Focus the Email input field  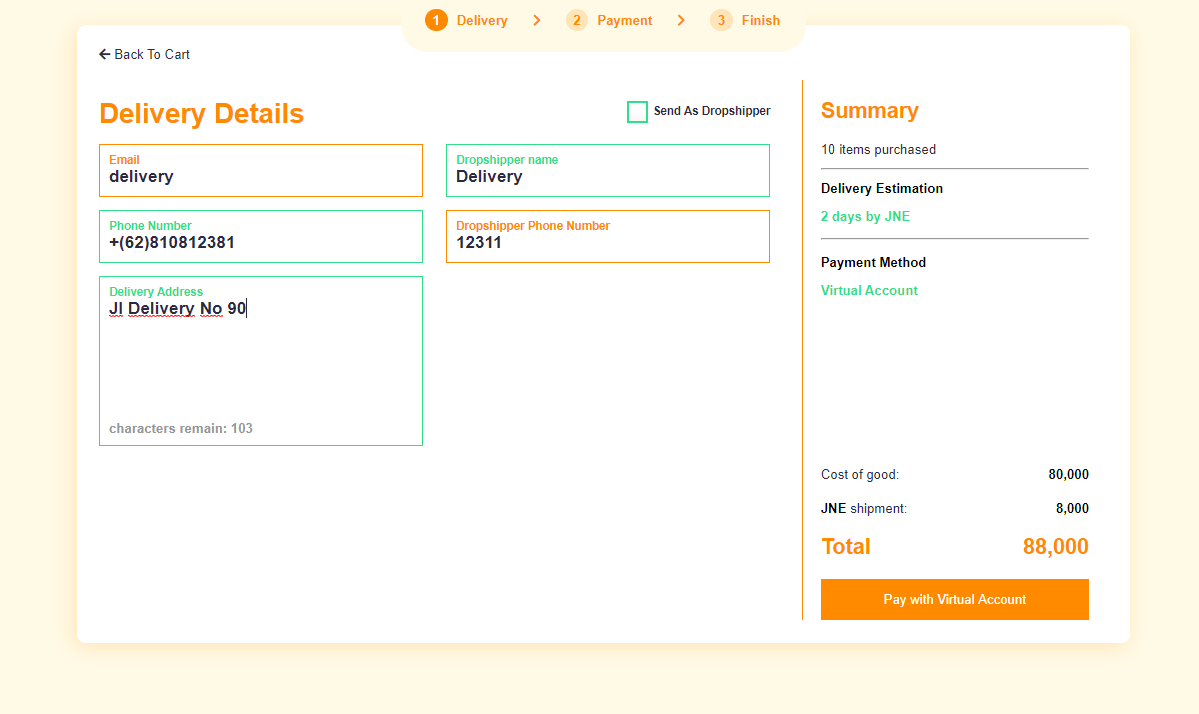261,170
